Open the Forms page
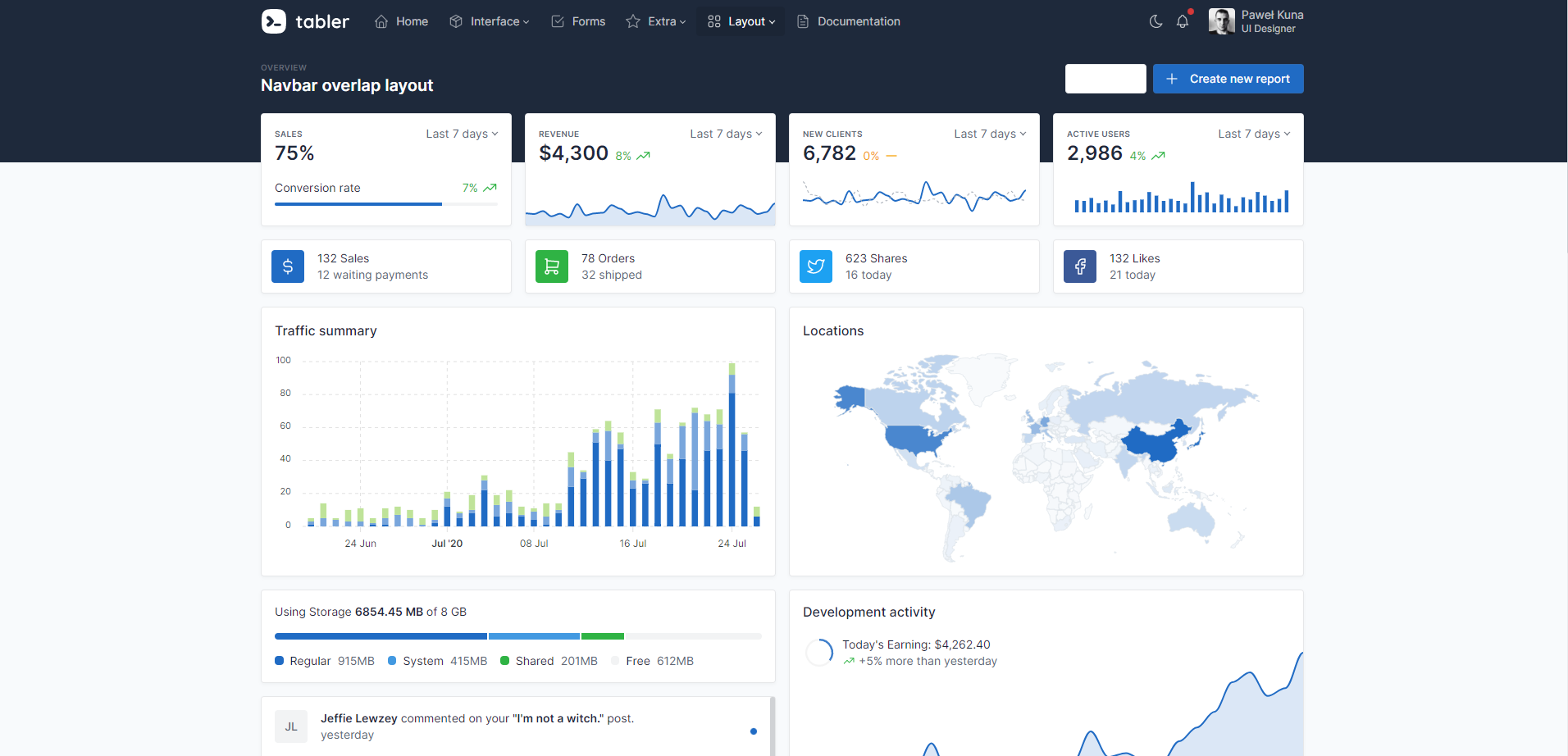The width and height of the screenshot is (1568, 756). [x=578, y=21]
